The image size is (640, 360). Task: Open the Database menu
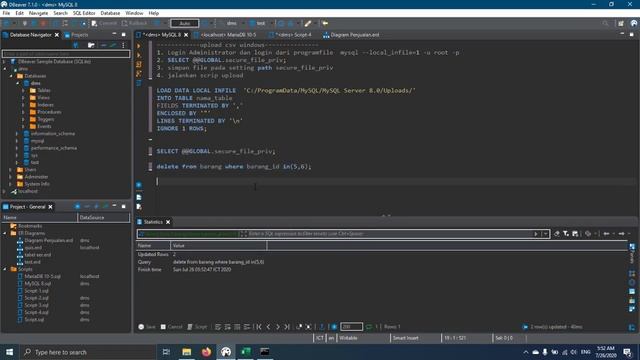[x=110, y=13]
